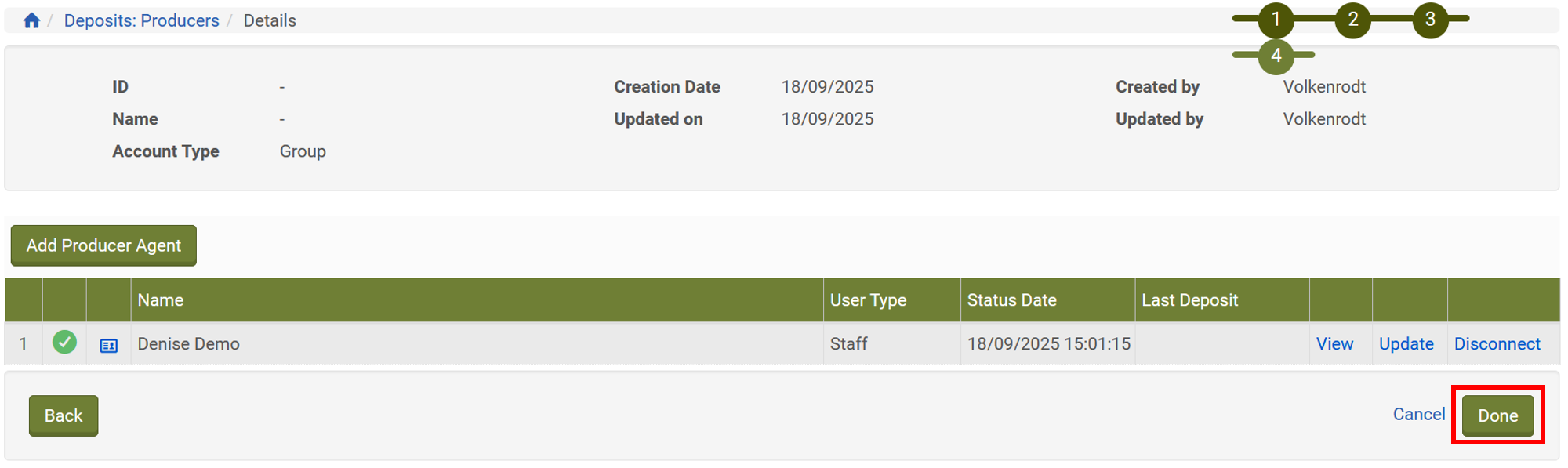Cancel the producer creation
The width and height of the screenshot is (1568, 468).
click(1418, 414)
